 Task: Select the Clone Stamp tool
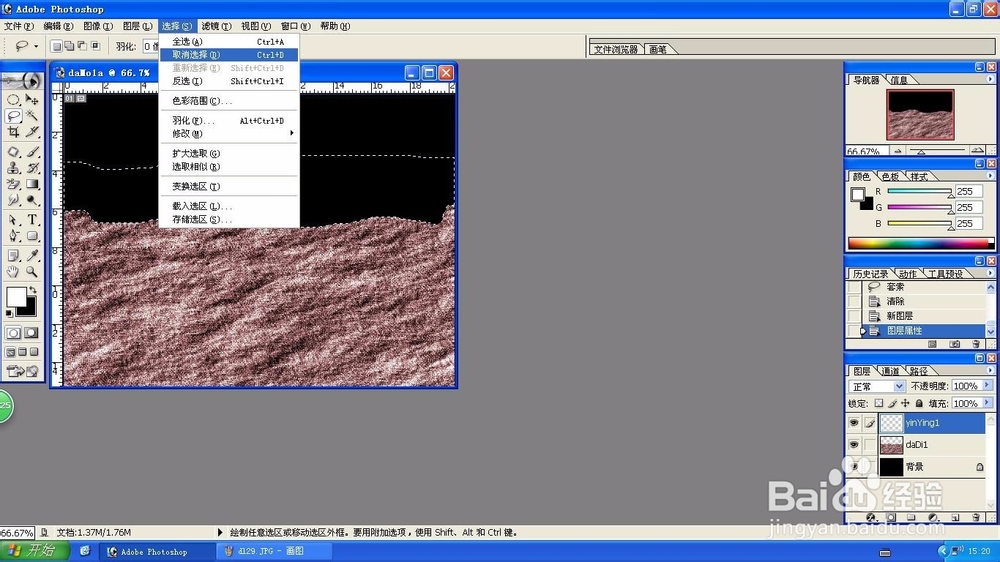pyautogui.click(x=13, y=168)
